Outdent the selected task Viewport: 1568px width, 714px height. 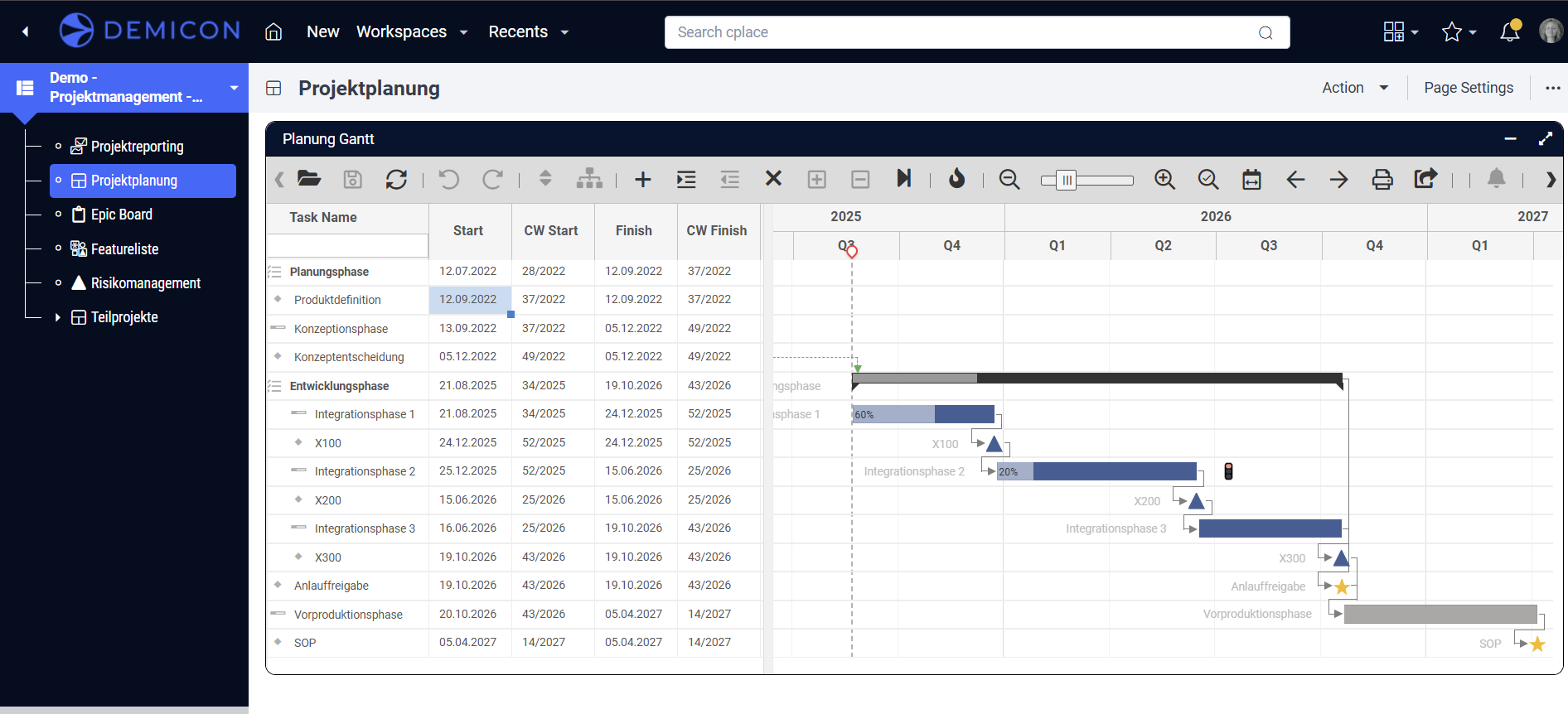click(x=729, y=179)
